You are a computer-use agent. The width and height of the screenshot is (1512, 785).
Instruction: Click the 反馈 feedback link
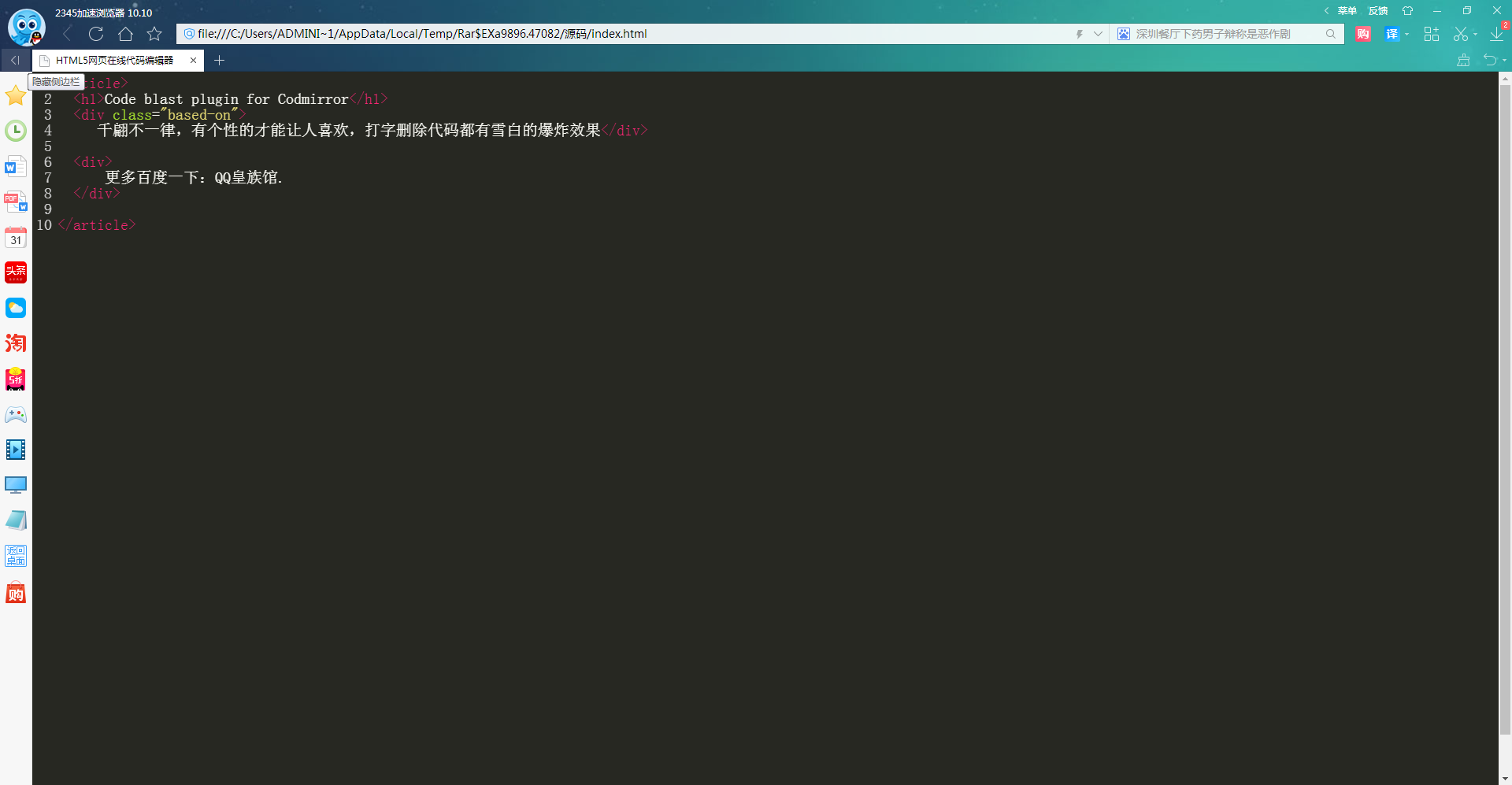point(1378,11)
